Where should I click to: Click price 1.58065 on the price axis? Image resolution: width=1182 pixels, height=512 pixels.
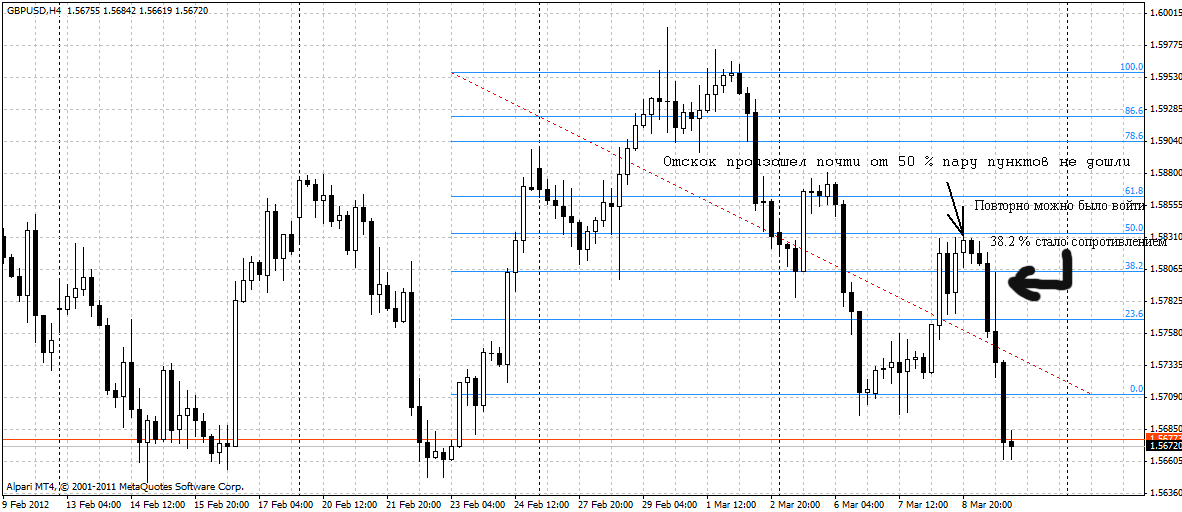coord(1166,268)
